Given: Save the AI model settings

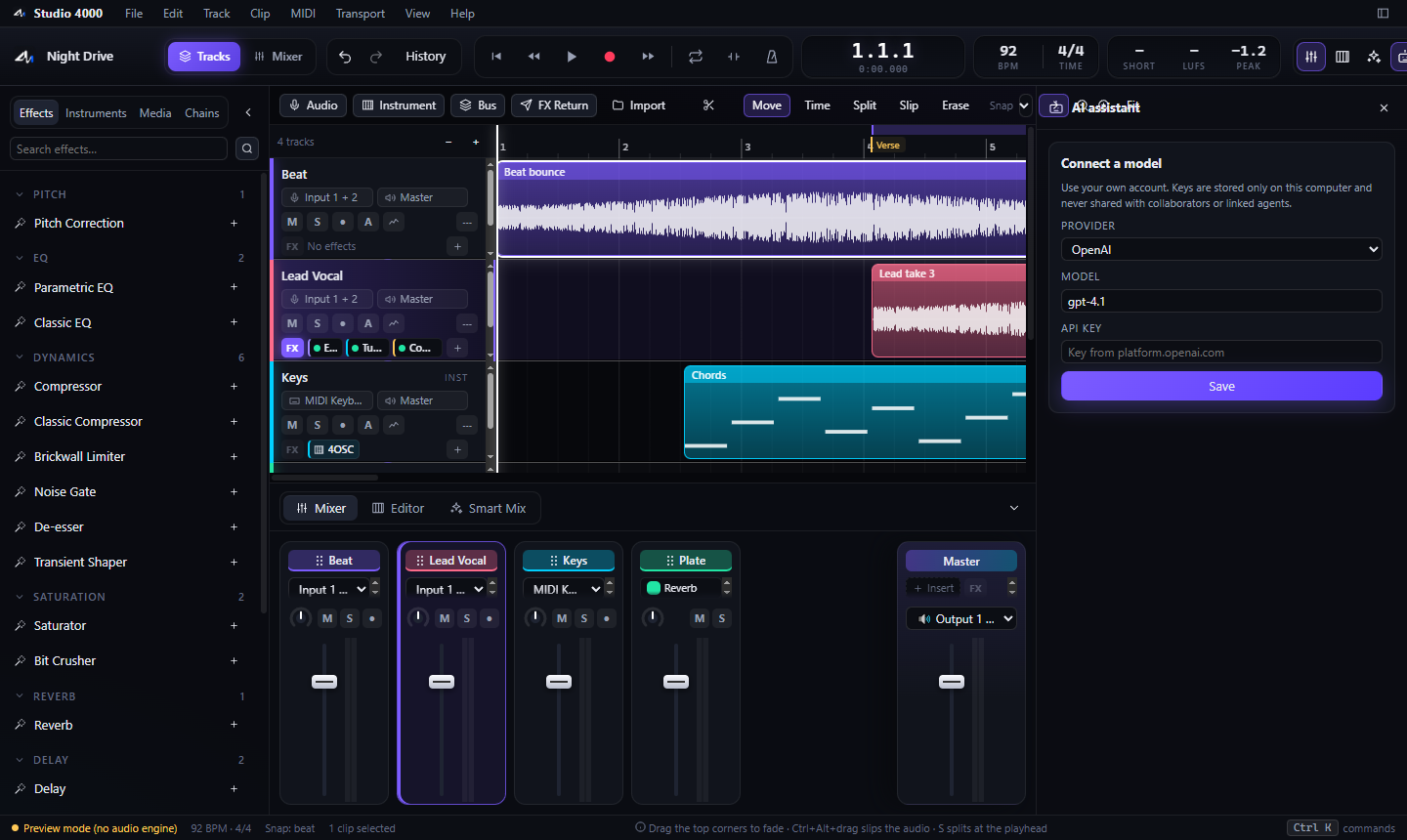Looking at the screenshot, I should point(1221,386).
